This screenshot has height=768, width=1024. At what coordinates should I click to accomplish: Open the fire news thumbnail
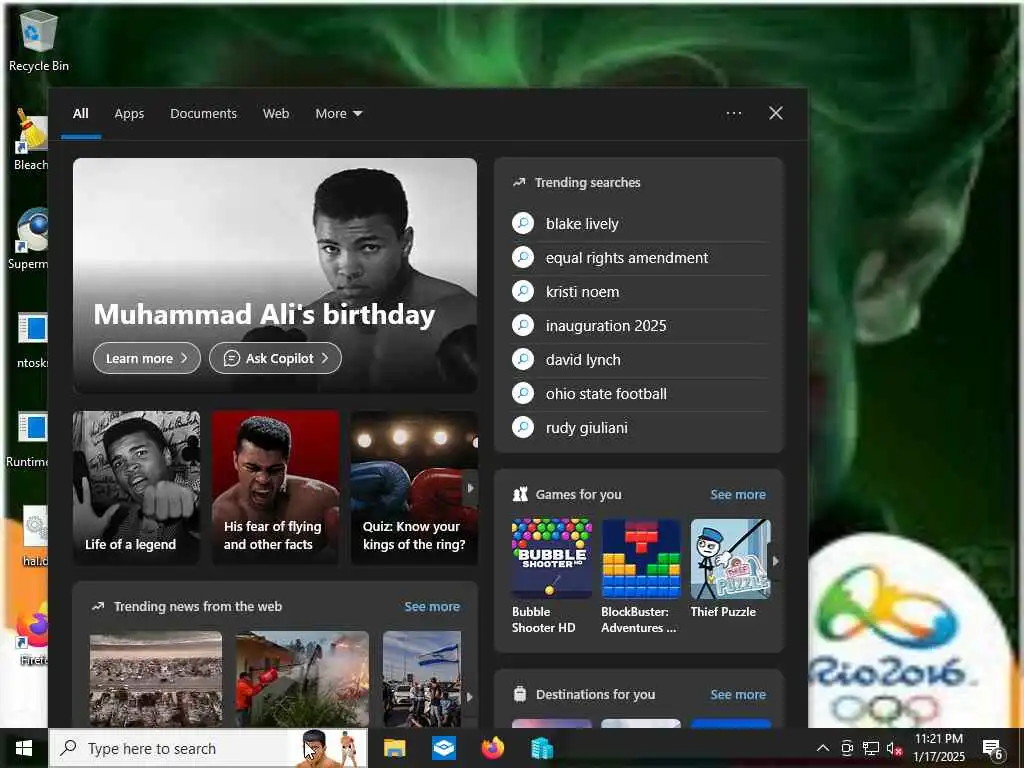tap(302, 679)
